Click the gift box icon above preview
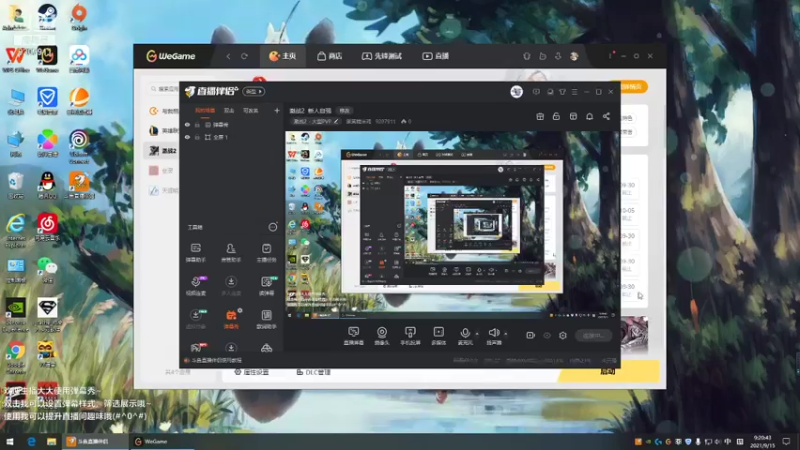The width and height of the screenshot is (800, 450). click(540, 116)
